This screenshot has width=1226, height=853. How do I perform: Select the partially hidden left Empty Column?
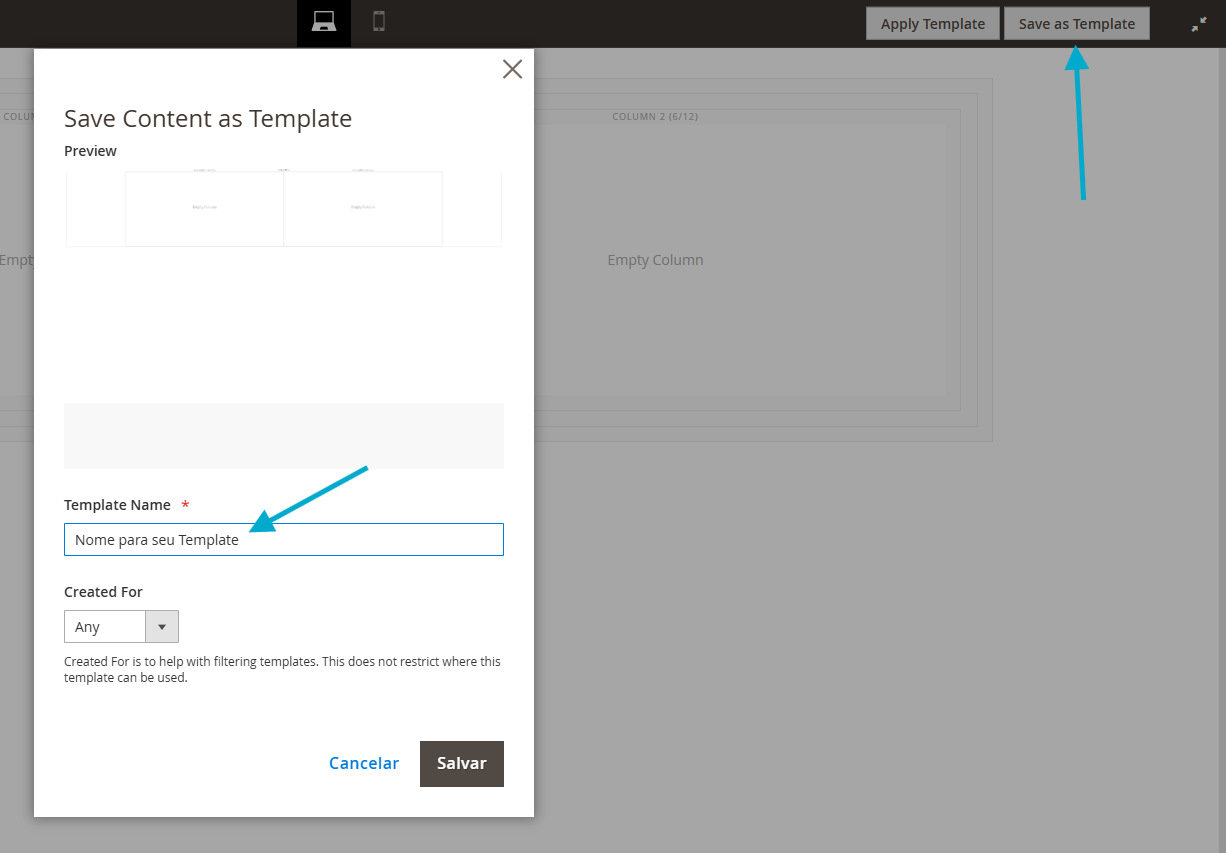pos(17,260)
